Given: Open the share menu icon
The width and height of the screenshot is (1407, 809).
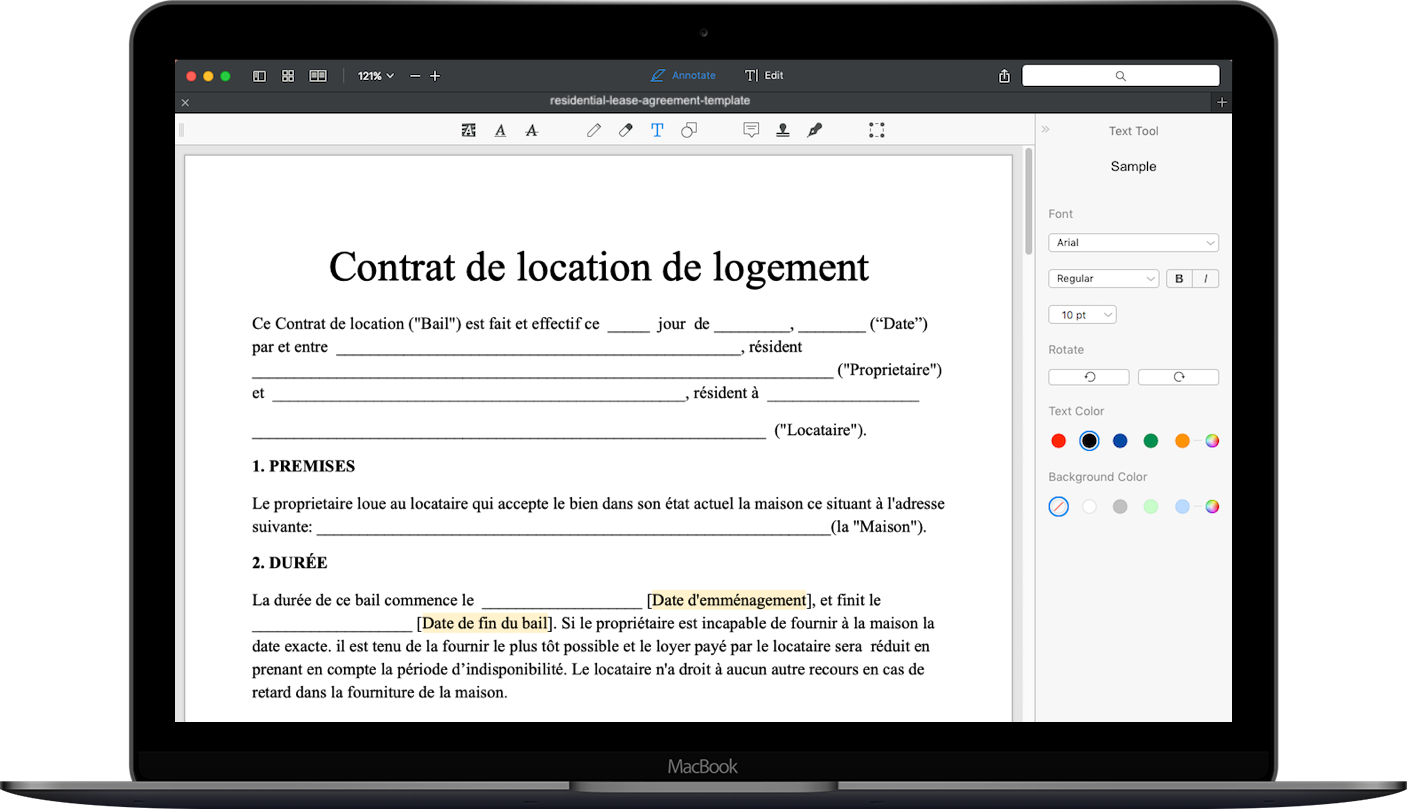Looking at the screenshot, I should click(1004, 76).
